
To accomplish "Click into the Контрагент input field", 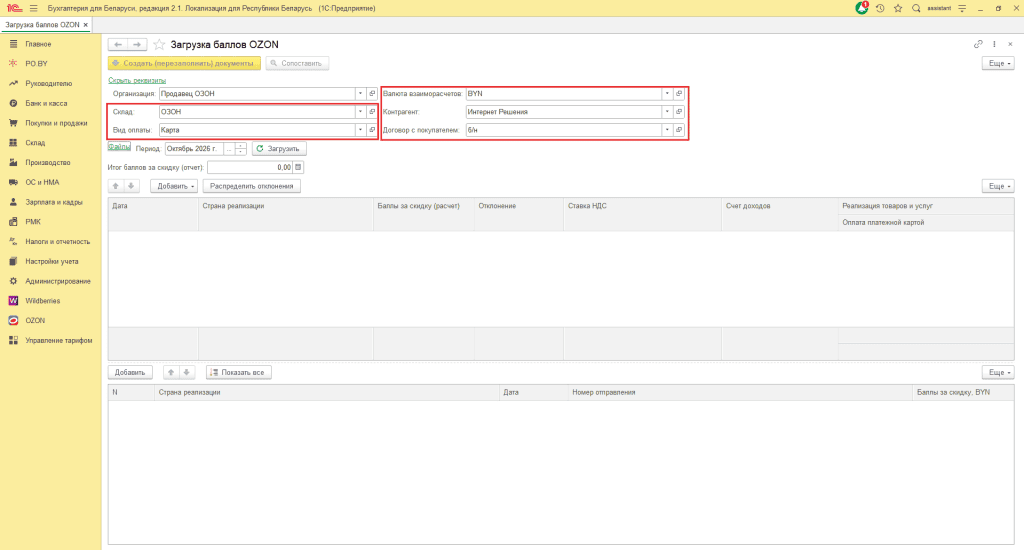I will coord(564,112).
